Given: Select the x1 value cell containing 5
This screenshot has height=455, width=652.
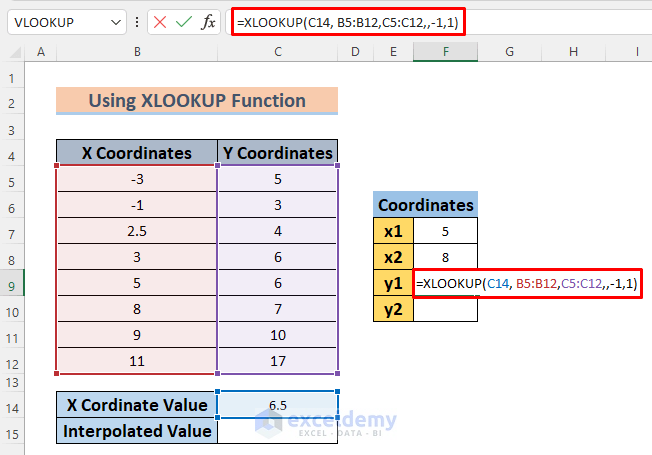Looking at the screenshot, I should (445, 231).
